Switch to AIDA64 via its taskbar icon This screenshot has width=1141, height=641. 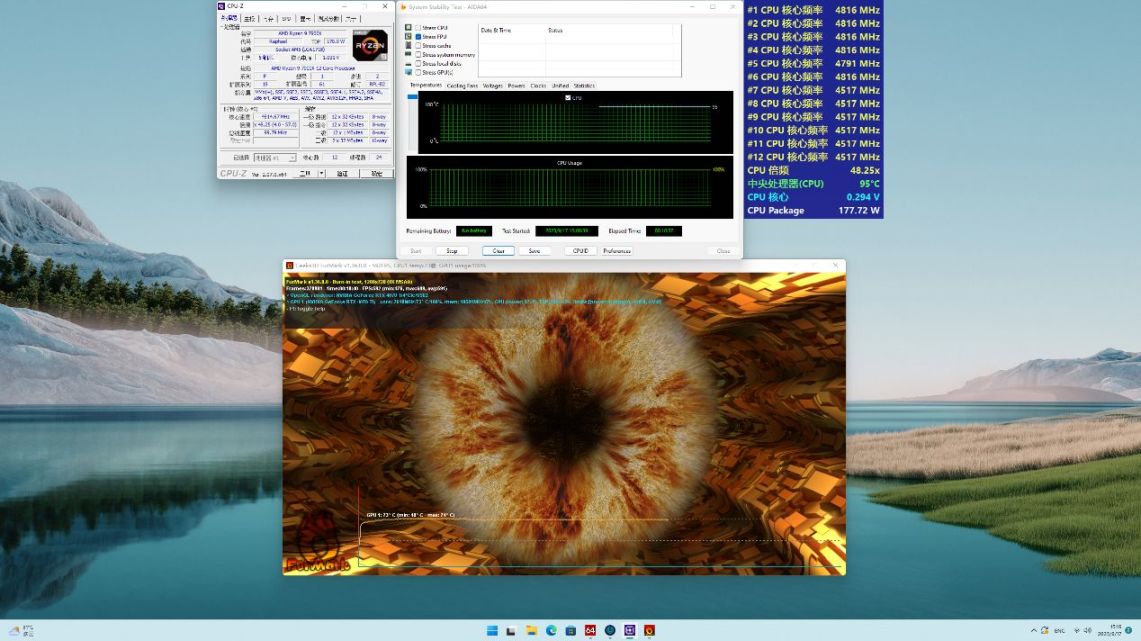click(590, 630)
